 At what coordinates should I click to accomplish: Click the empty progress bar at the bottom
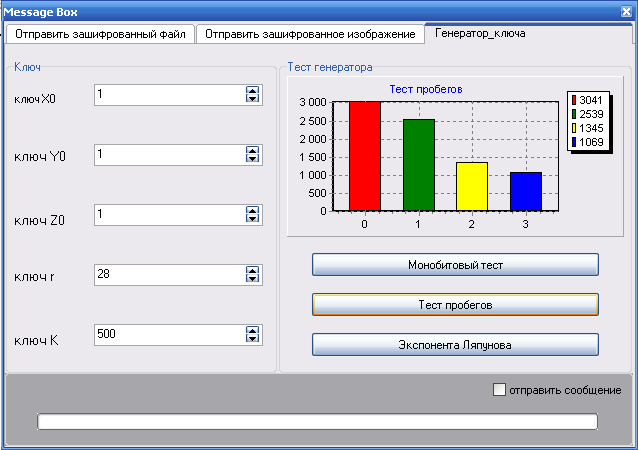(317, 421)
